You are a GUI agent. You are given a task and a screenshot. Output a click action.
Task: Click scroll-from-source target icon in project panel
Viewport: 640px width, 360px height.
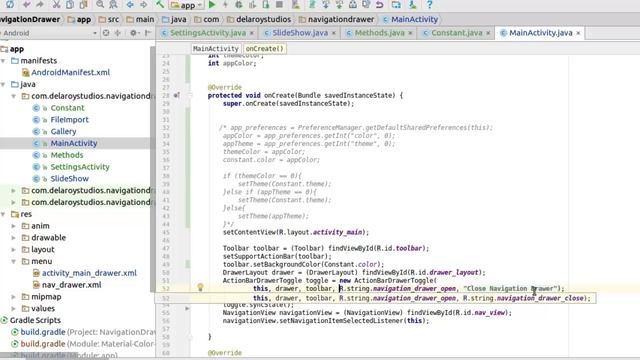point(106,33)
